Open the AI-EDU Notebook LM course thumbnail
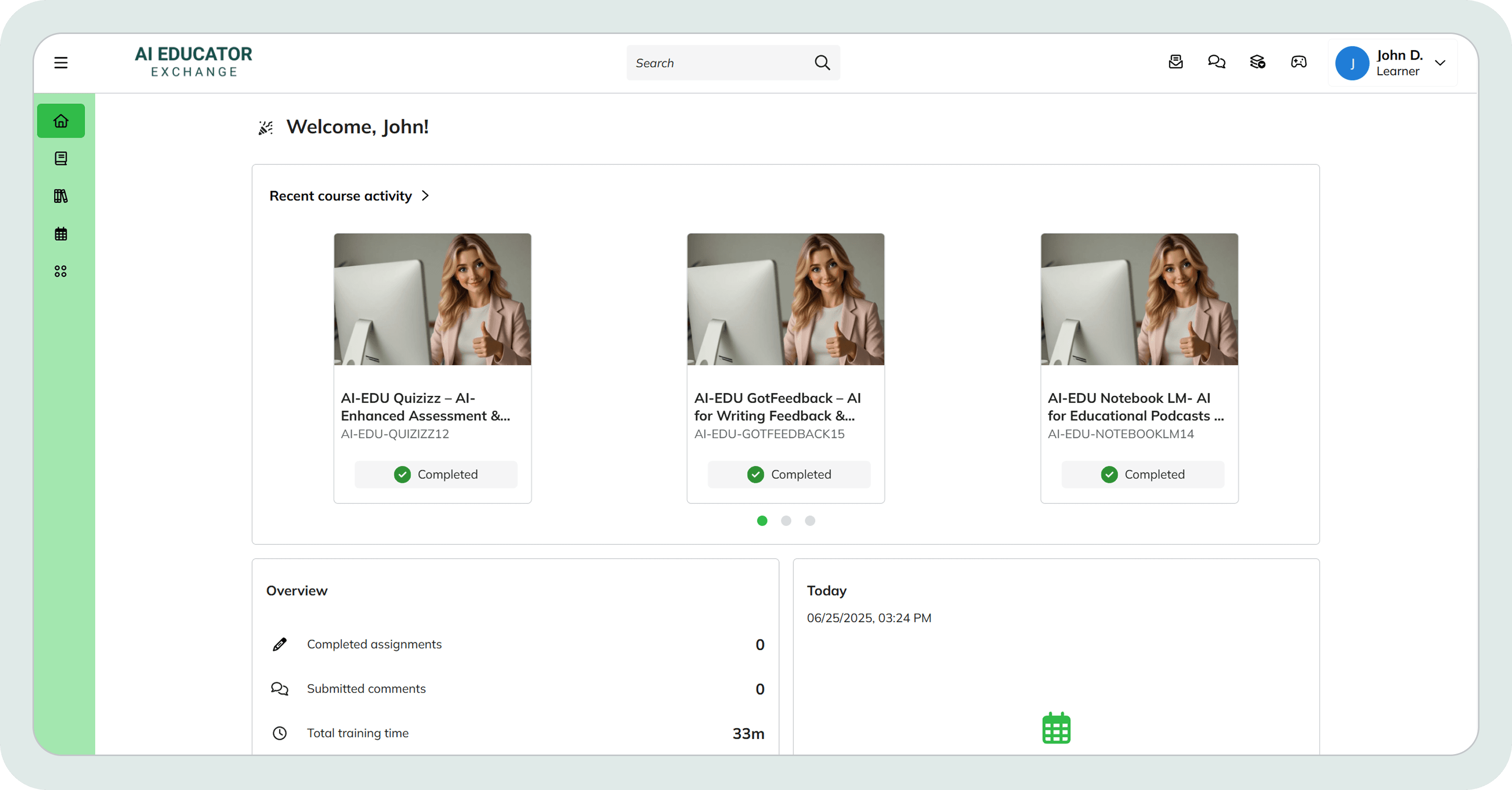The width and height of the screenshot is (1512, 790). click(x=1139, y=299)
